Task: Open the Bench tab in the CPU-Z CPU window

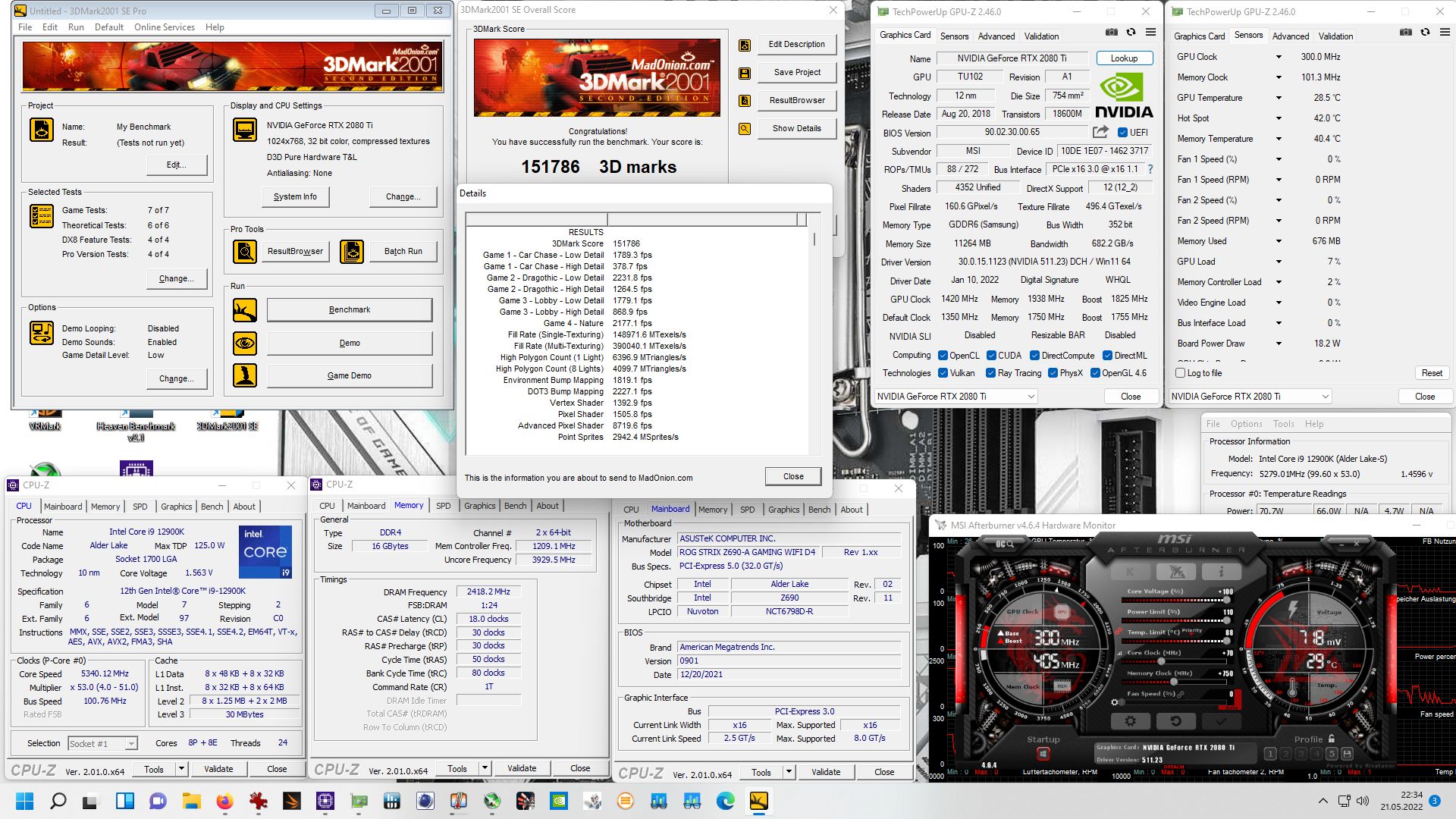Action: pyautogui.click(x=212, y=507)
